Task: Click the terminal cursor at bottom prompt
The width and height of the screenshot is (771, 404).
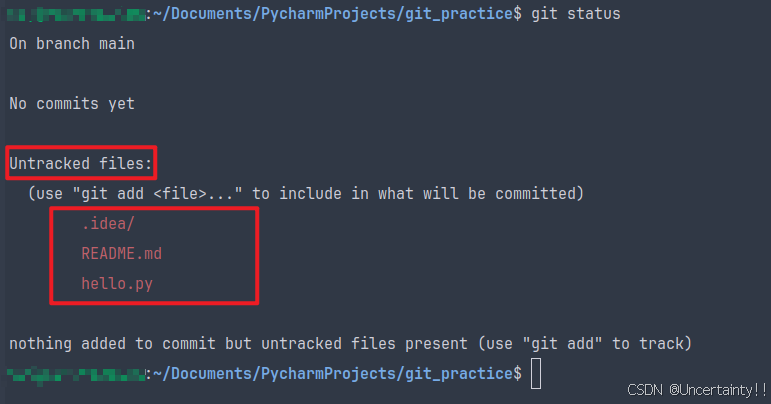Action: pyautogui.click(x=536, y=374)
